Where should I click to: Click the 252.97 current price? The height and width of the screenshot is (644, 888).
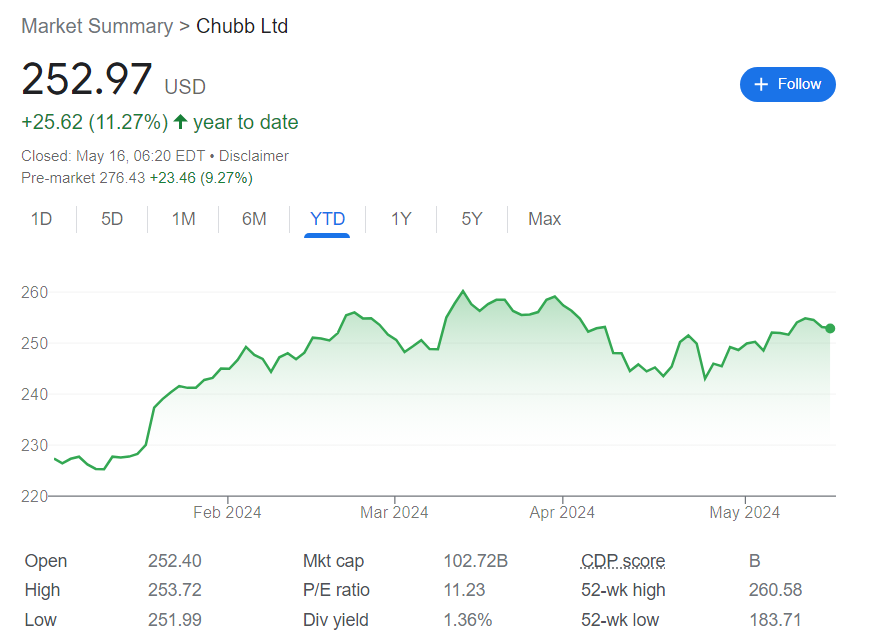click(87, 79)
